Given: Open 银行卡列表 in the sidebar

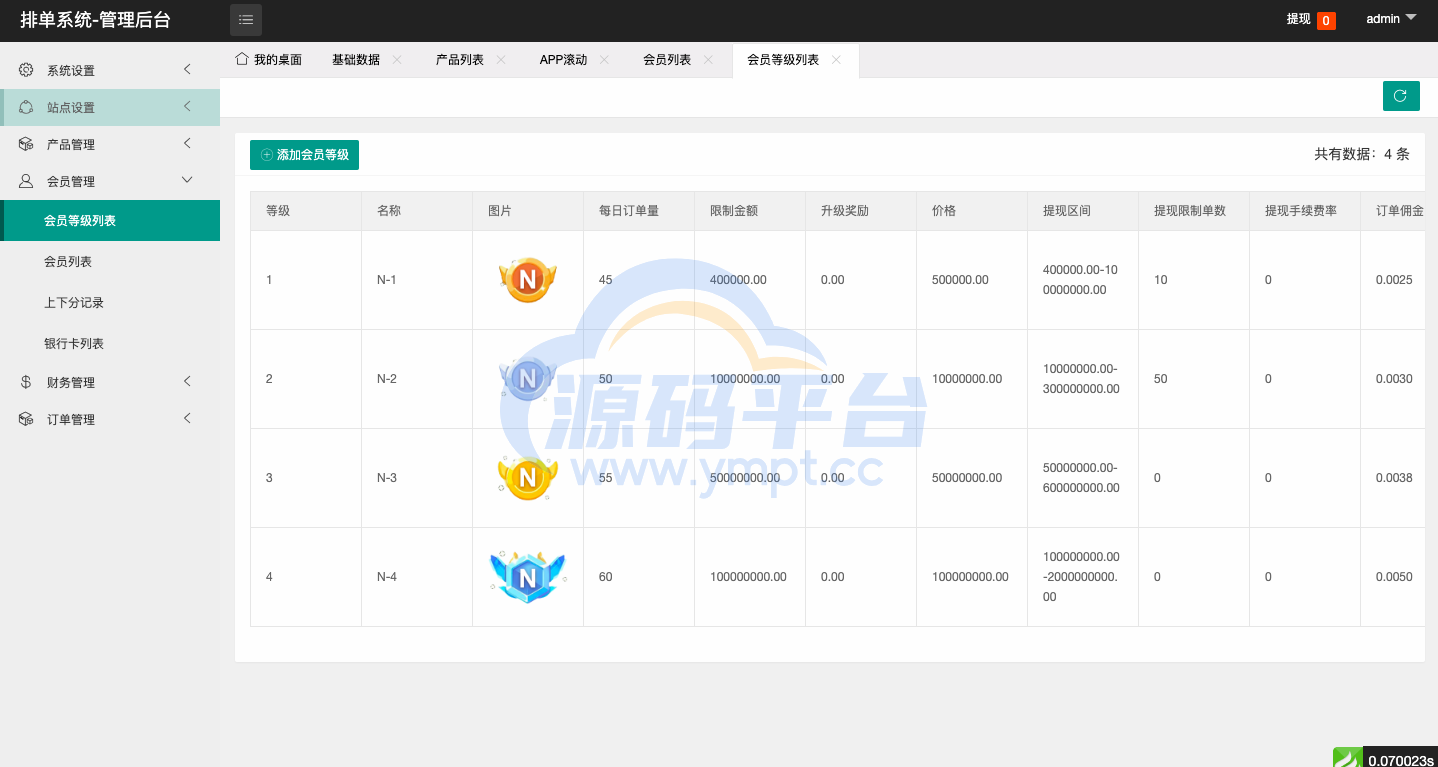Looking at the screenshot, I should [x=110, y=343].
